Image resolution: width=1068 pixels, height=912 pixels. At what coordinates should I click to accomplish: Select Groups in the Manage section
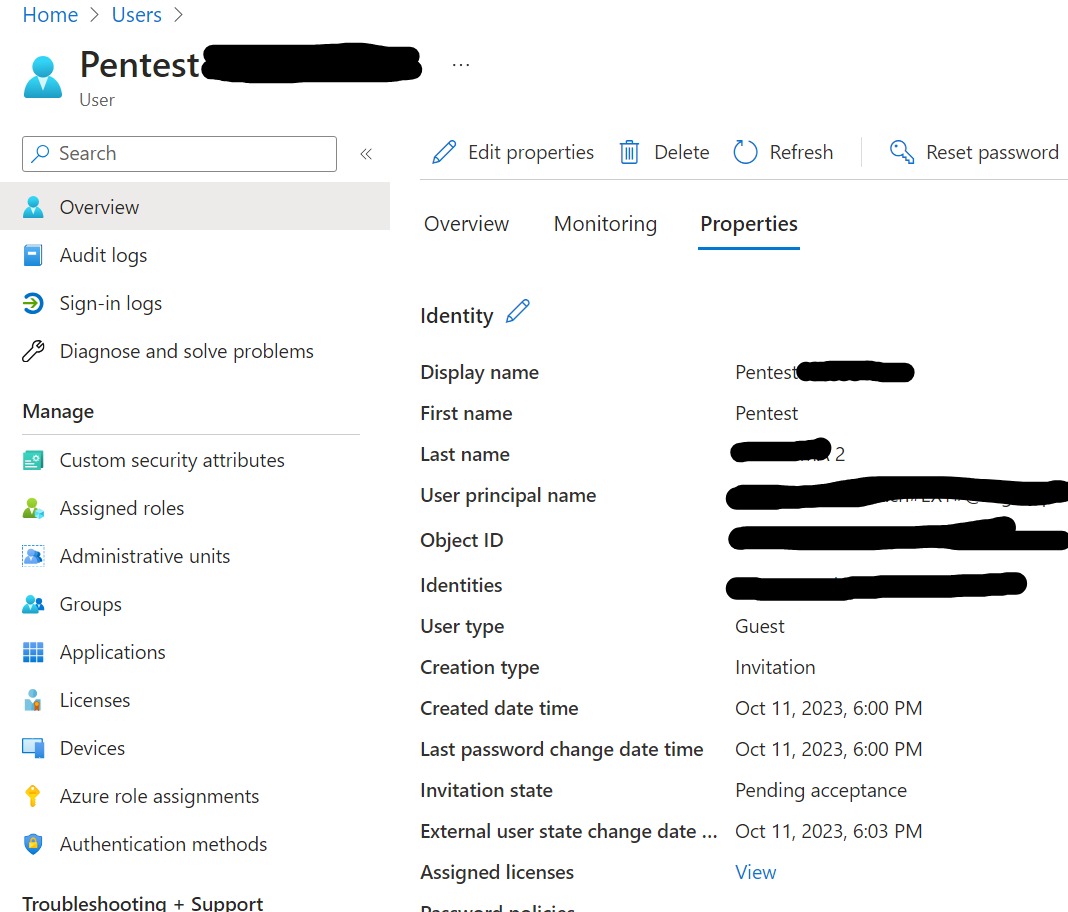[91, 604]
